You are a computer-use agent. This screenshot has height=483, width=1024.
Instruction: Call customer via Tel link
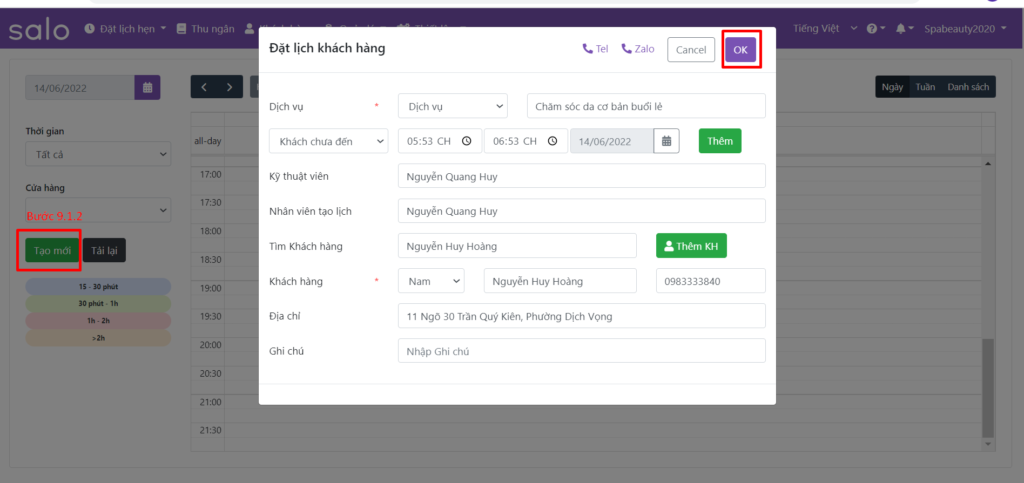tap(596, 49)
